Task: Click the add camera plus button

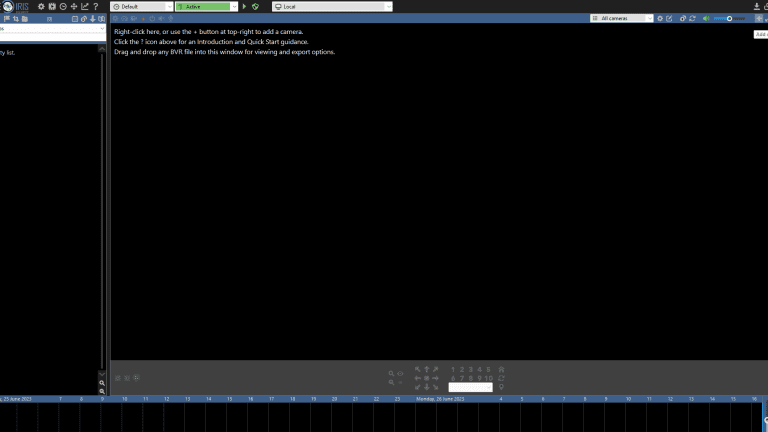Action: click(x=759, y=18)
